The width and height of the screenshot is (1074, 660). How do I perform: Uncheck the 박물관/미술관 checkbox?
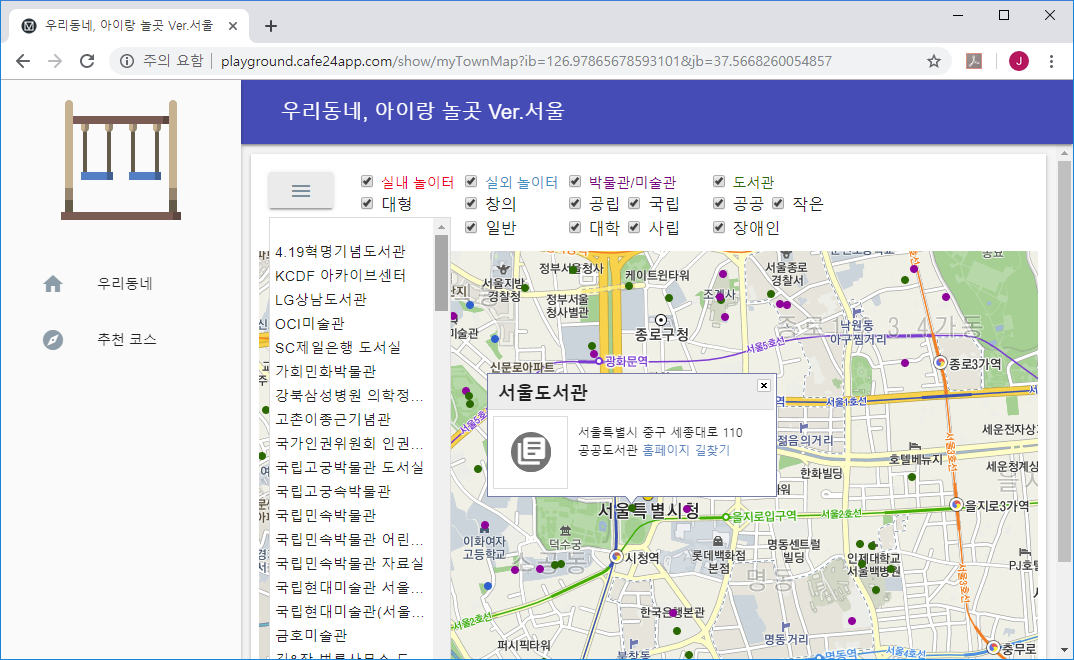click(575, 181)
